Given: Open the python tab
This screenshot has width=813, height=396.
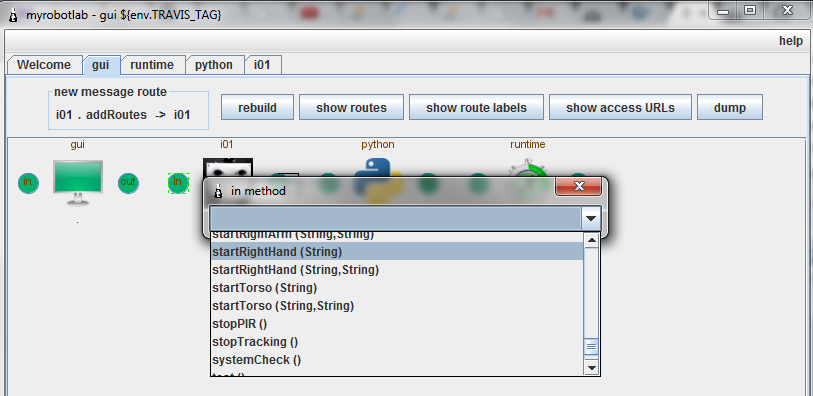Looking at the screenshot, I should click(214, 65).
